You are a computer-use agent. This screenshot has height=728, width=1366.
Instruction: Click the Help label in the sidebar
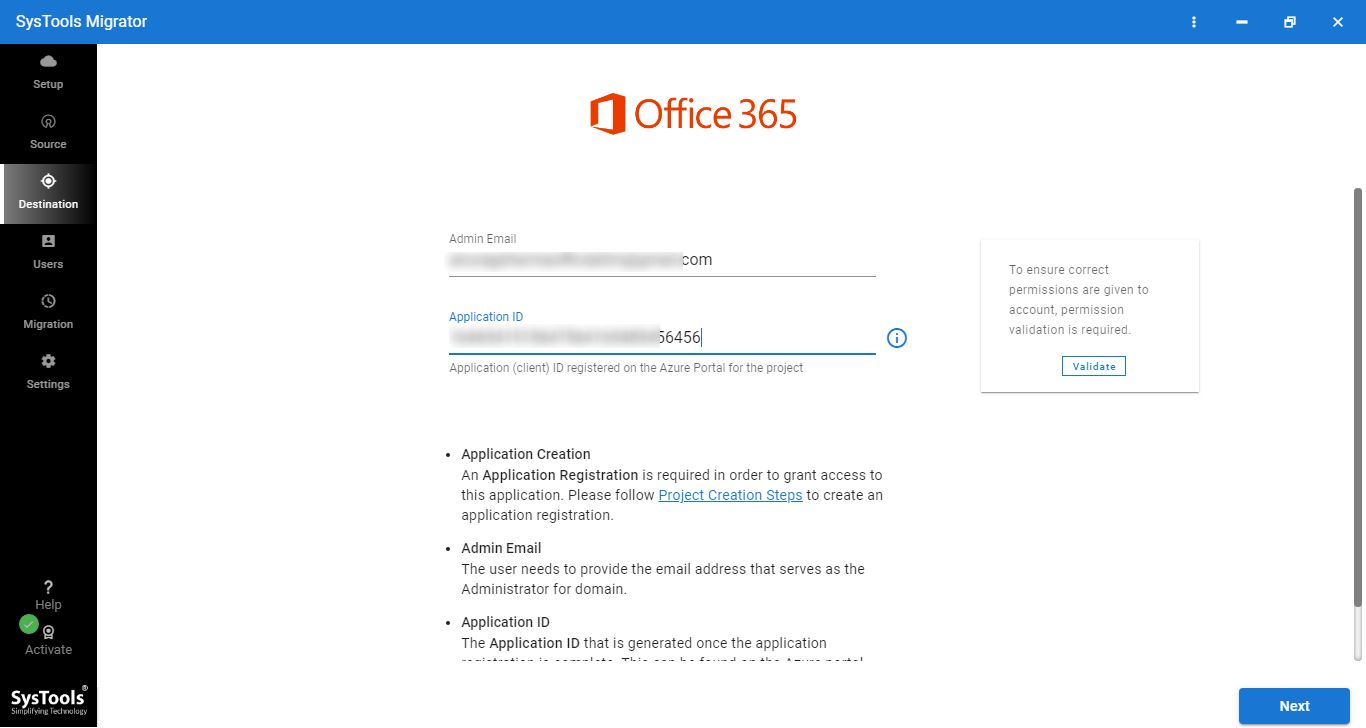tap(48, 605)
